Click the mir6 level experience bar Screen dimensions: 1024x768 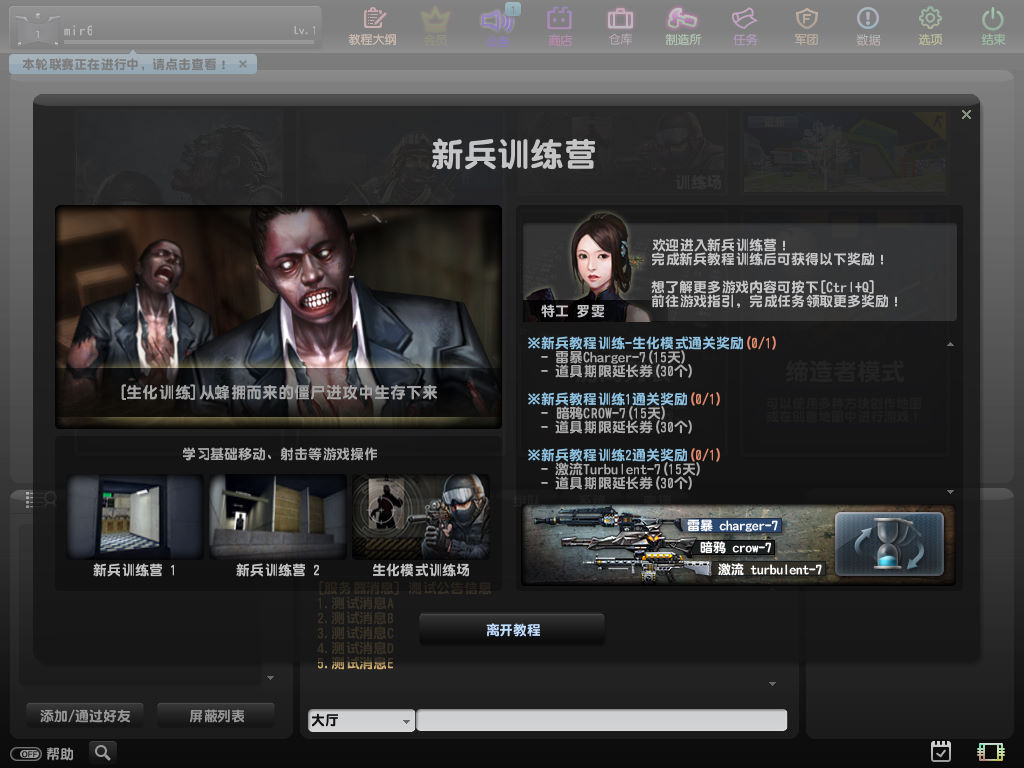189,42
